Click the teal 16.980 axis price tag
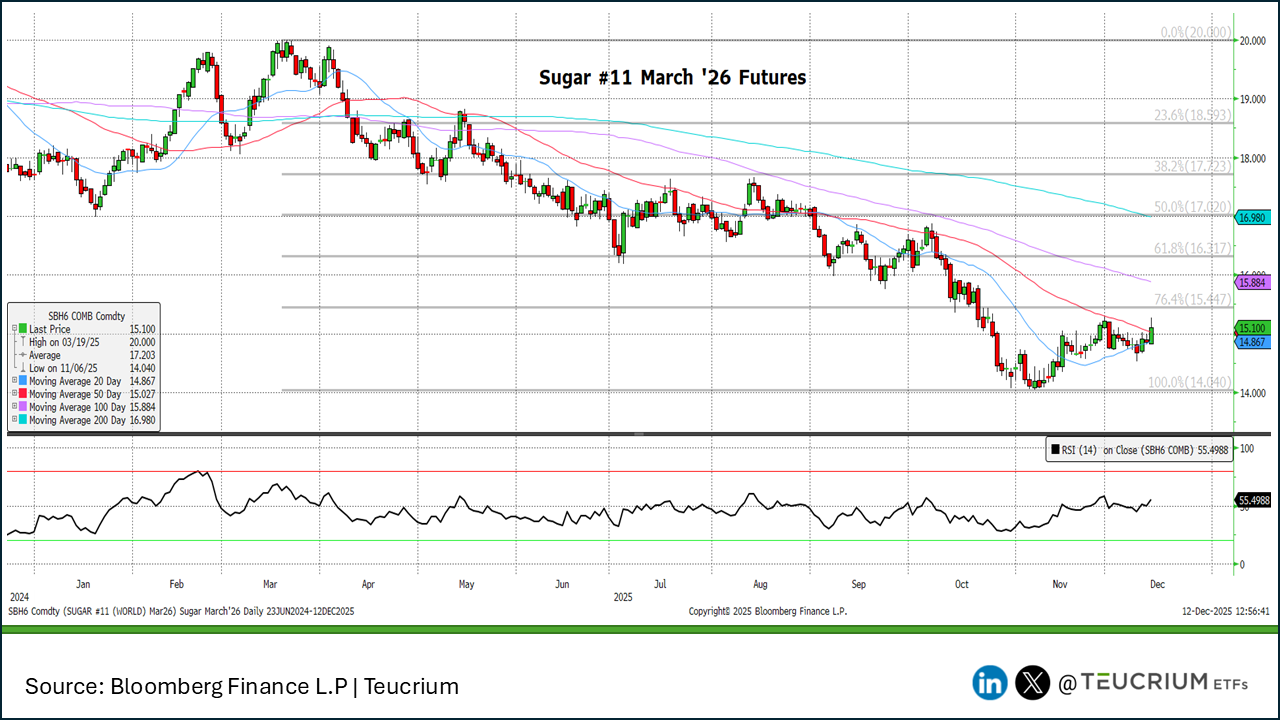 pos(1252,217)
